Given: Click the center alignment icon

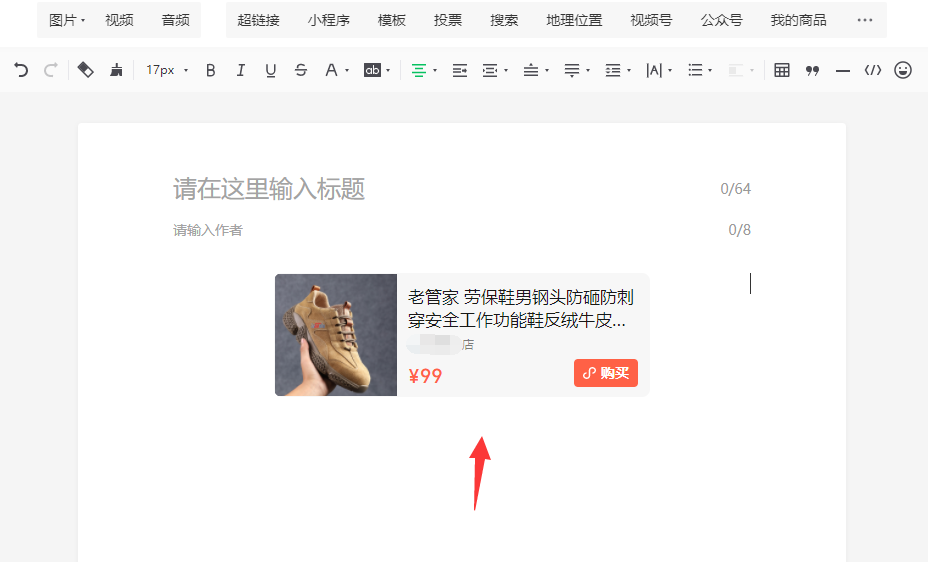Looking at the screenshot, I should (x=418, y=70).
